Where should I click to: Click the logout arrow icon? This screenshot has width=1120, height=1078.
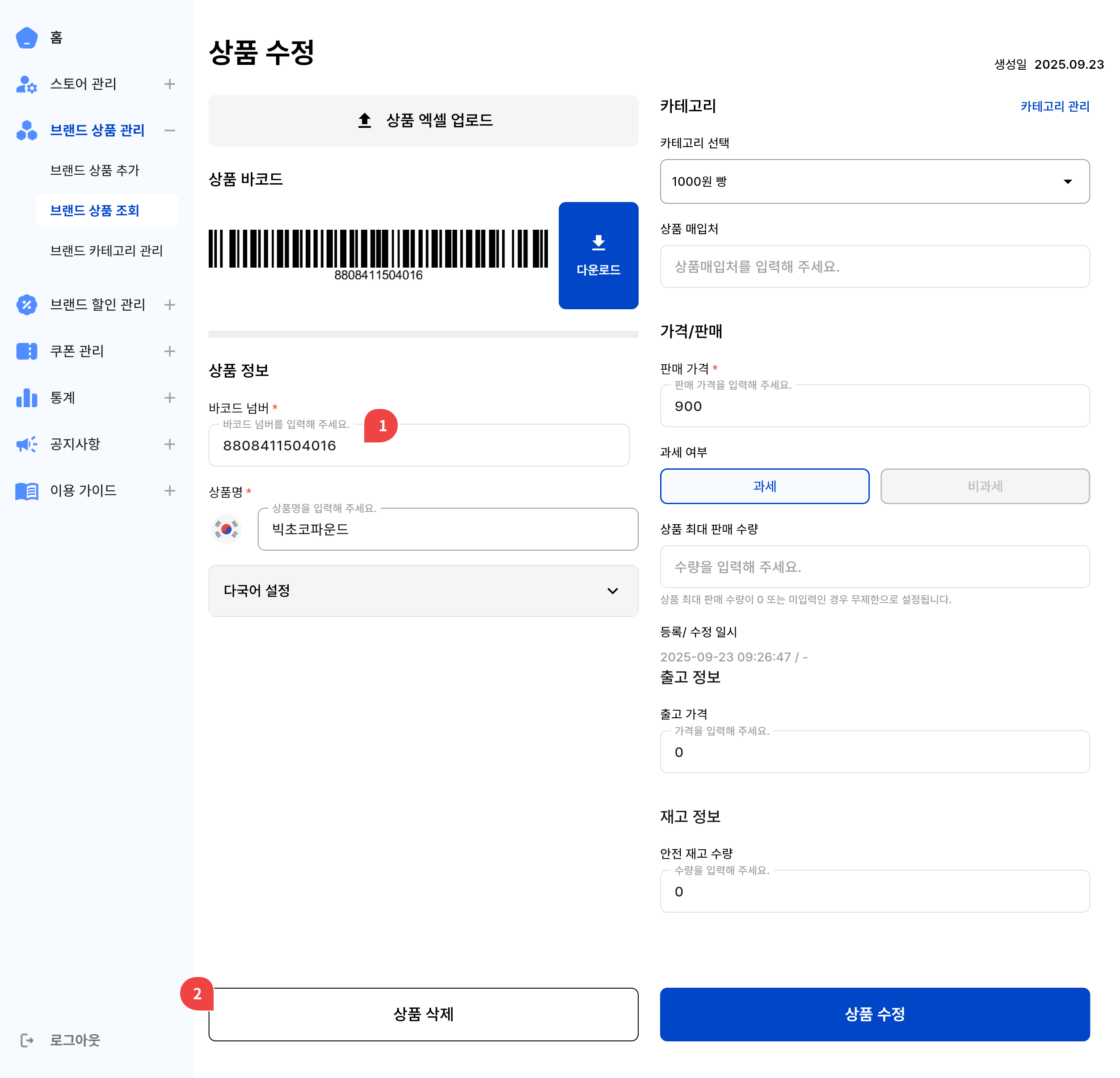click(x=27, y=1040)
